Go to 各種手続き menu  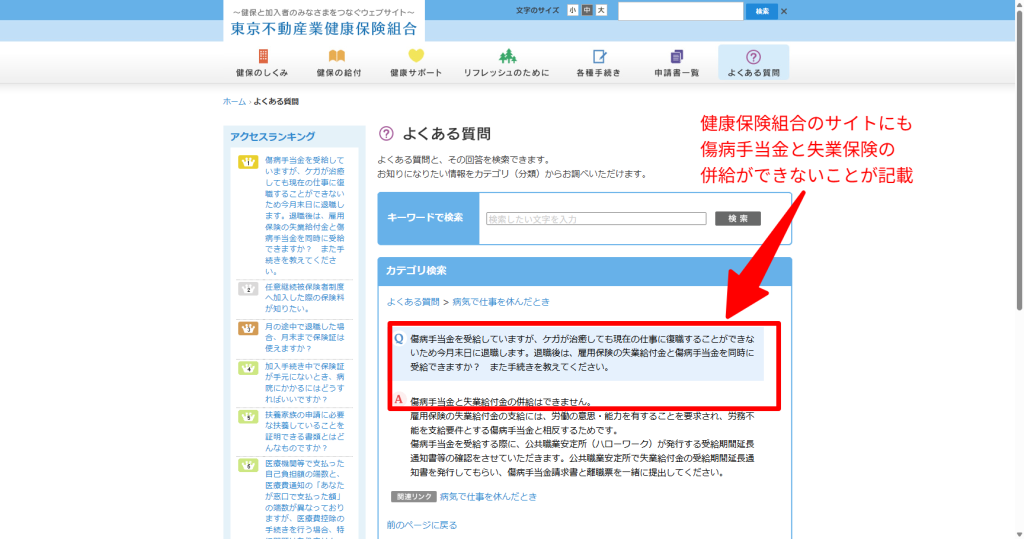[599, 73]
